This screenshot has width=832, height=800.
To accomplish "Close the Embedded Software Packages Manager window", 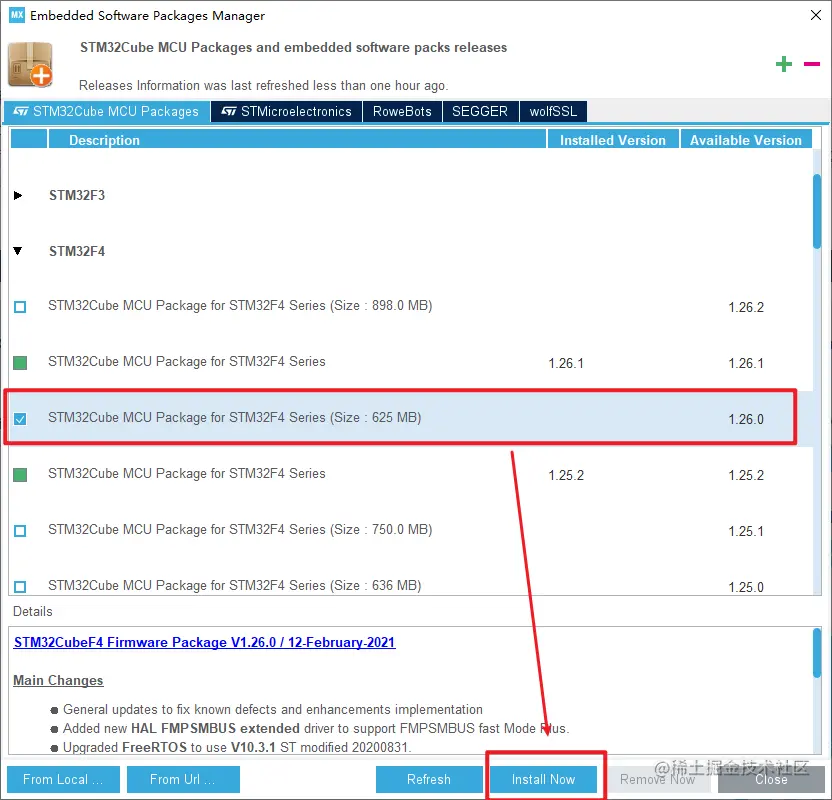I will [x=816, y=15].
